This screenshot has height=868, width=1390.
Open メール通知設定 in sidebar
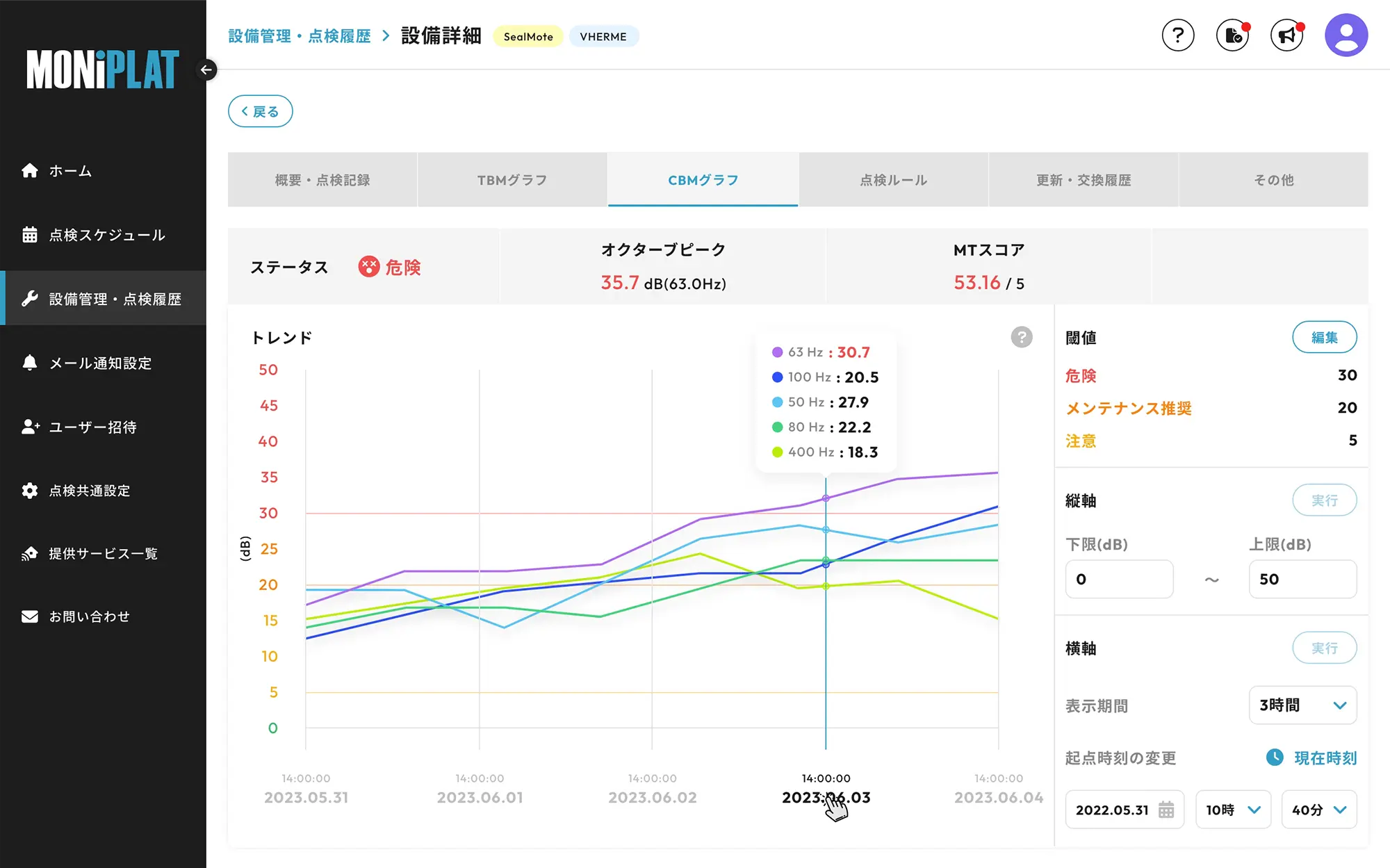tap(100, 363)
